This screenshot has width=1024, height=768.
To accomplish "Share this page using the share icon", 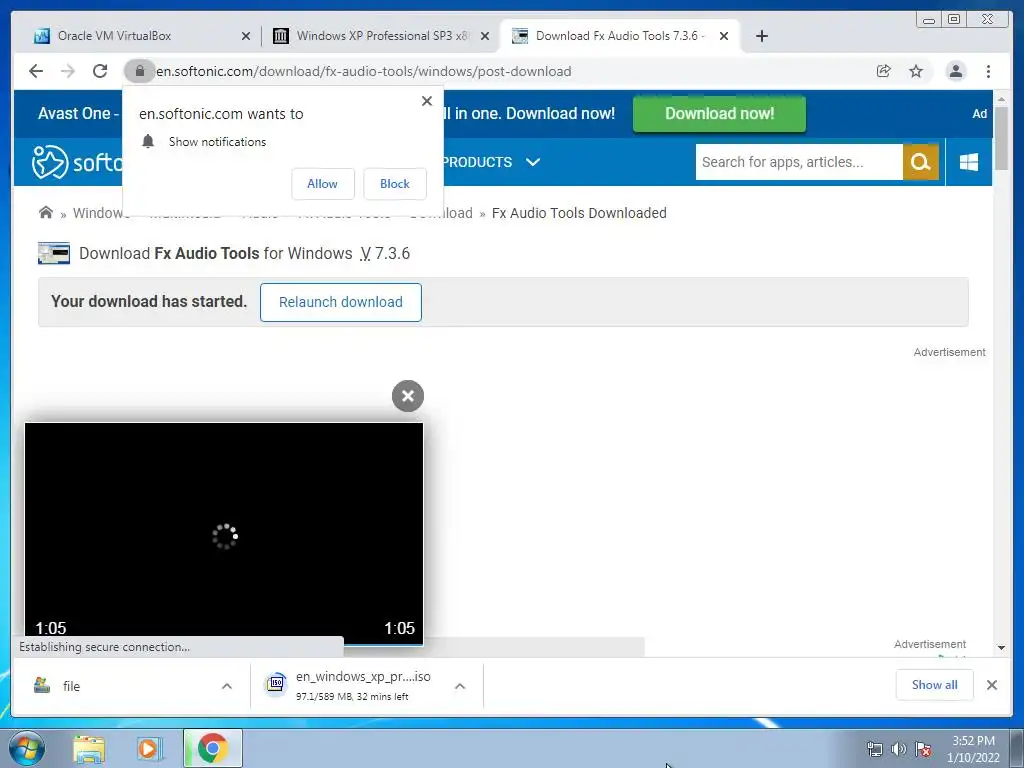I will [884, 71].
